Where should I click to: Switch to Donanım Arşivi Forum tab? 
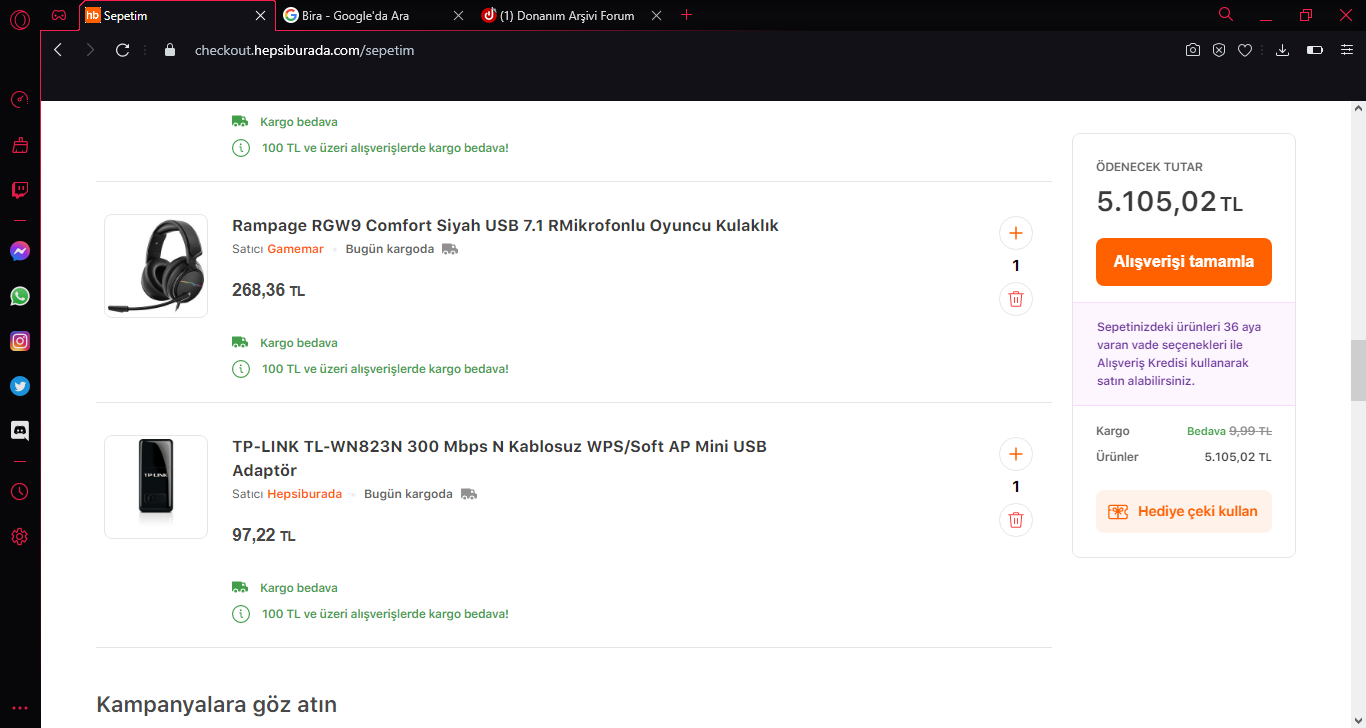click(572, 16)
